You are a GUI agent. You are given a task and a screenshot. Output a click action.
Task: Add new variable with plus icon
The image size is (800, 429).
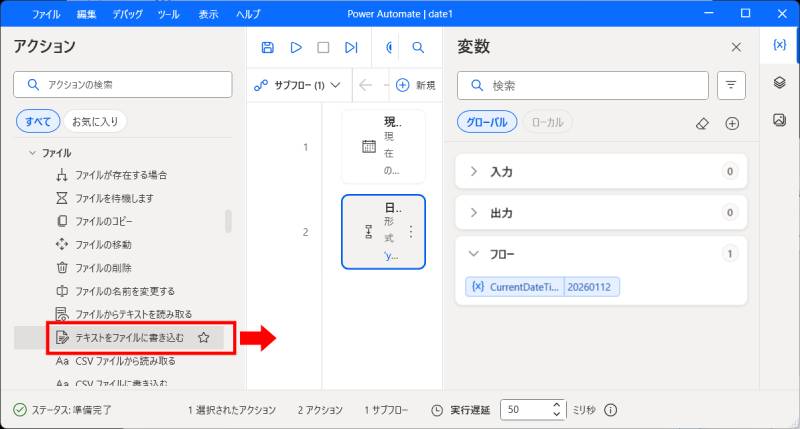732,123
